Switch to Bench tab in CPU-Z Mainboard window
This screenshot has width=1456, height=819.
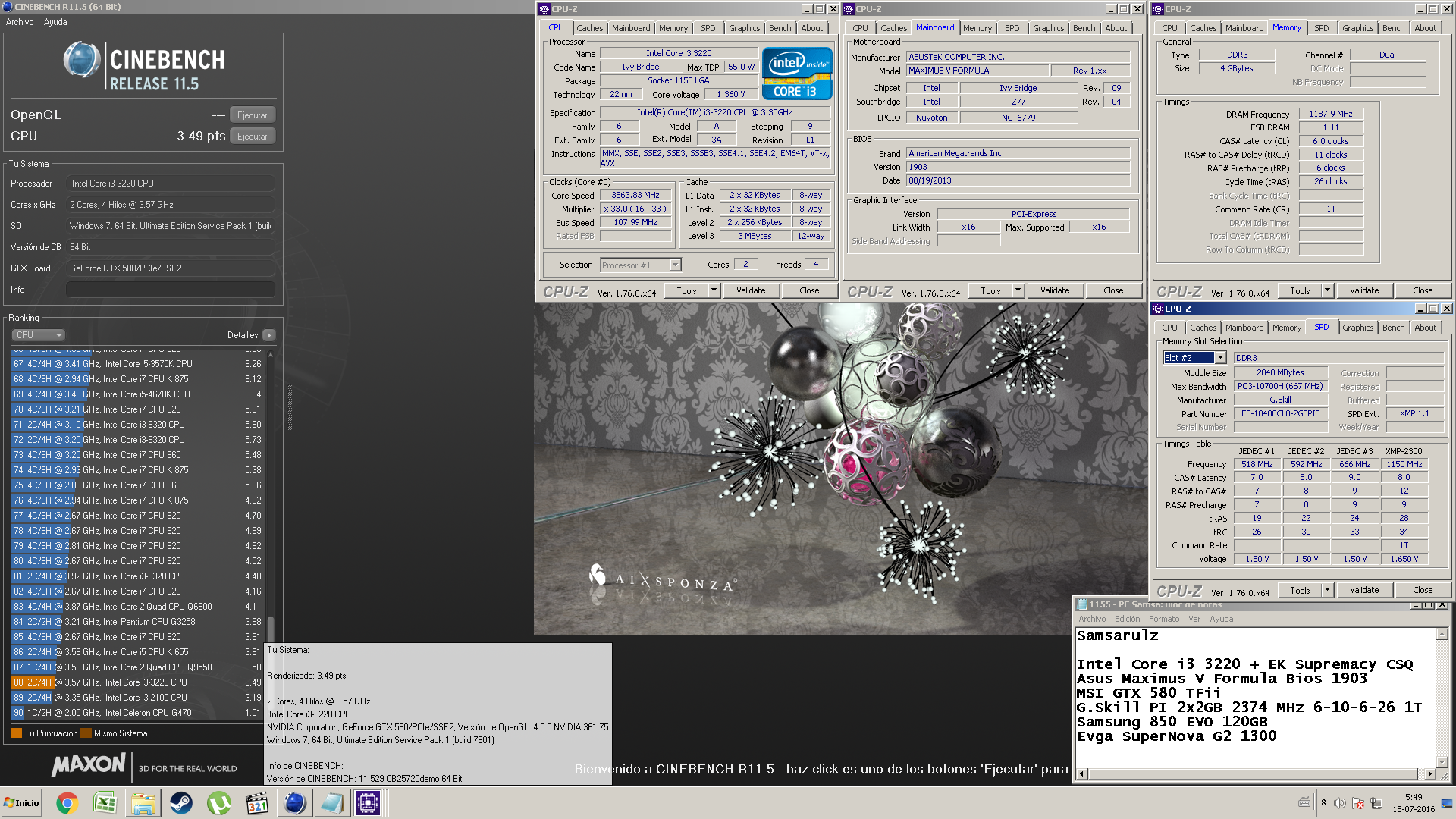[x=1084, y=28]
